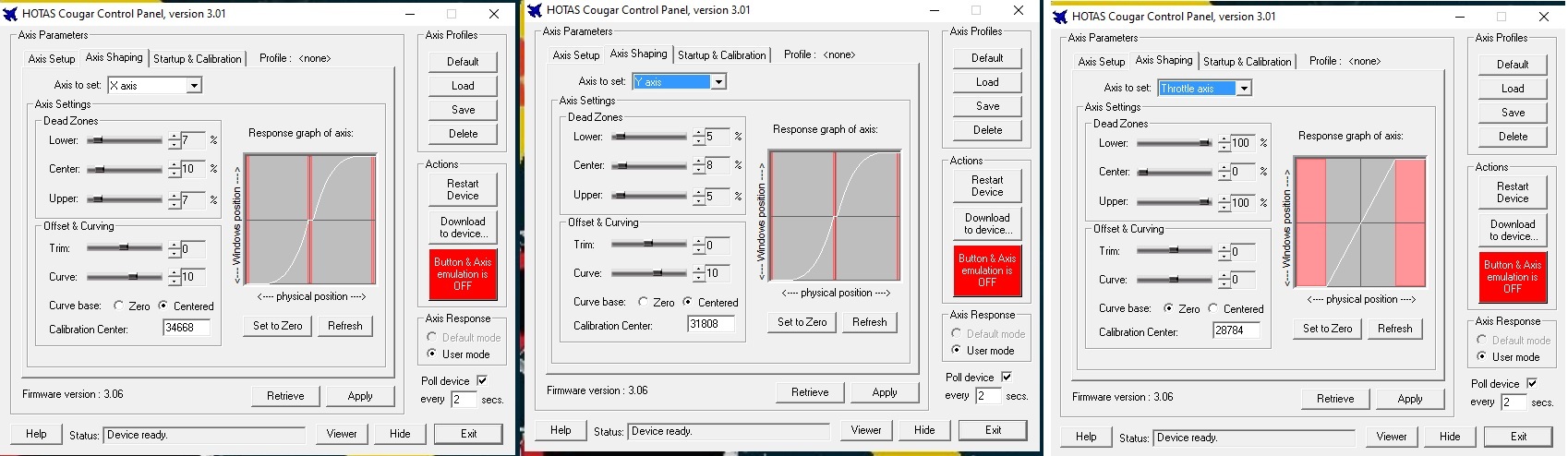Image resolution: width=1568 pixels, height=456 pixels.
Task: Toggle red Button & Axis emulation in X axis window
Action: click(464, 274)
